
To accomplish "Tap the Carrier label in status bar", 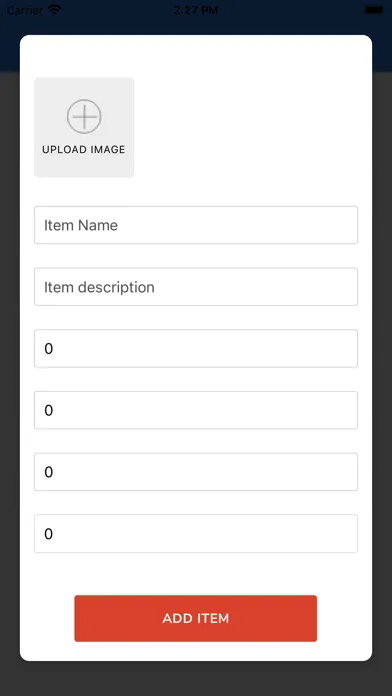I will pyautogui.click(x=25, y=10).
